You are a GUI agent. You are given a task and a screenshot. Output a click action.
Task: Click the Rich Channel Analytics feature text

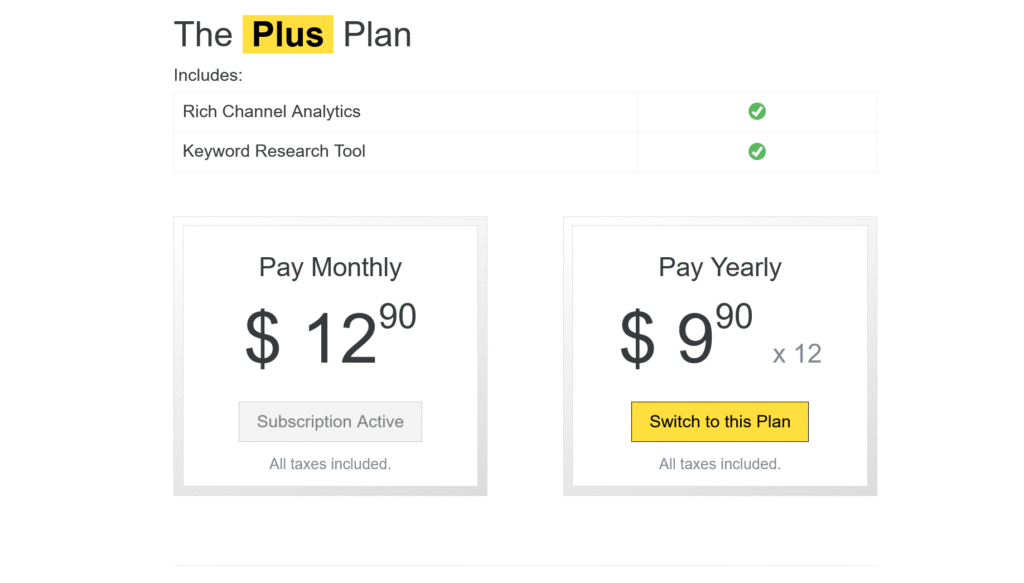point(271,111)
